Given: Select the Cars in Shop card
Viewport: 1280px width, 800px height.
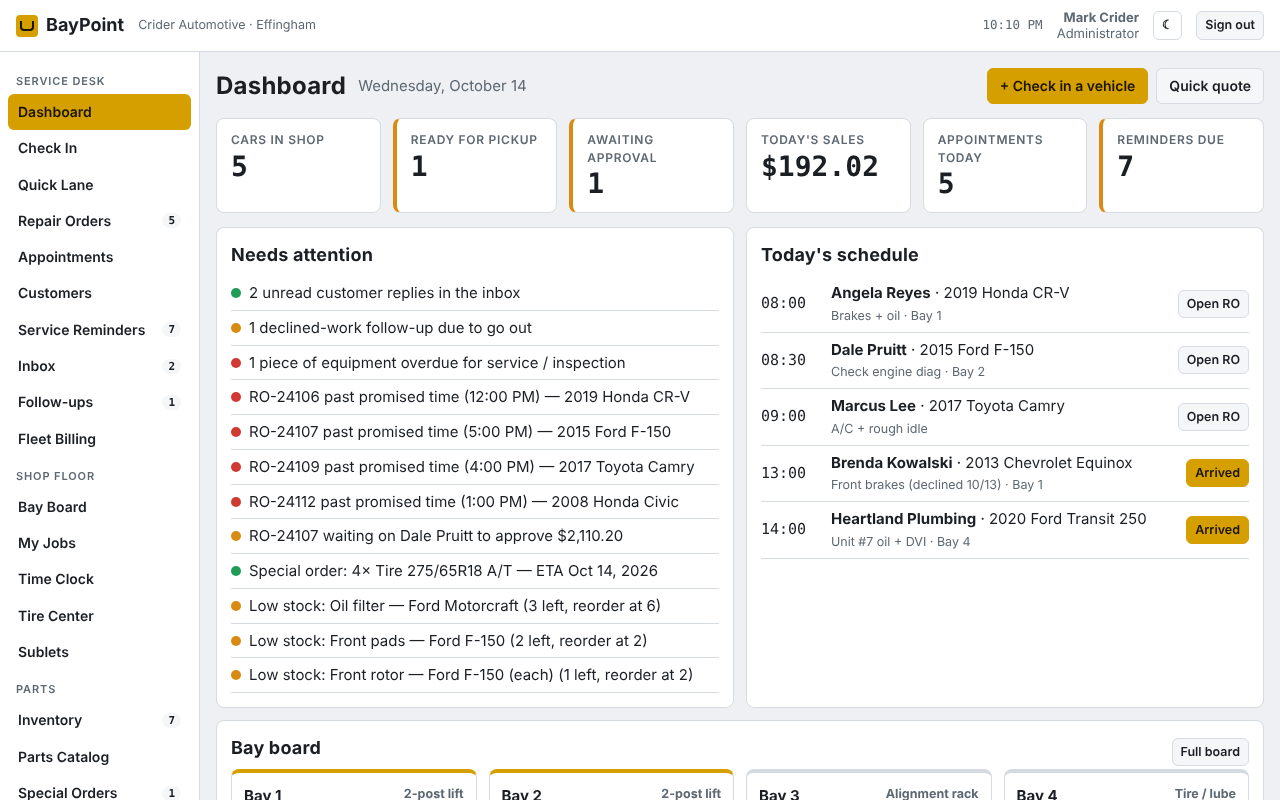Looking at the screenshot, I should 298,166.
